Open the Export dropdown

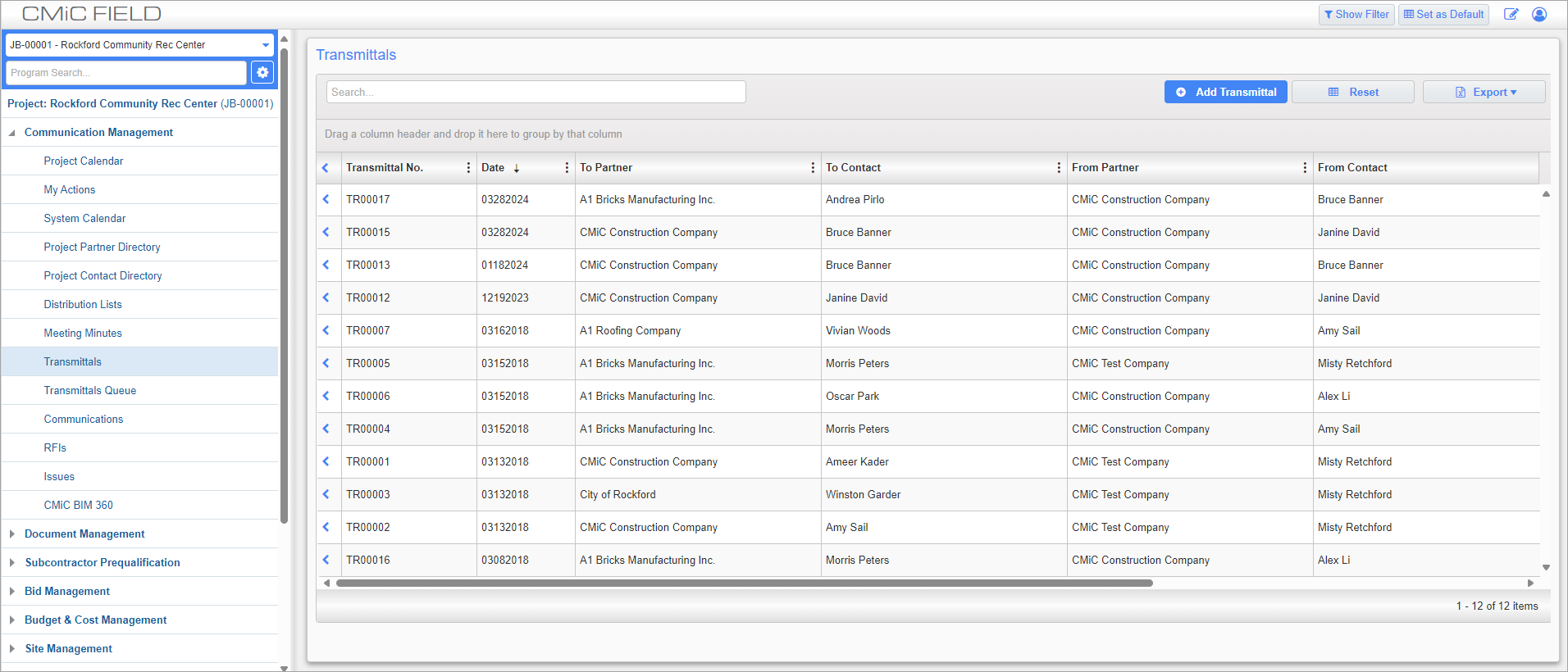[x=1484, y=92]
